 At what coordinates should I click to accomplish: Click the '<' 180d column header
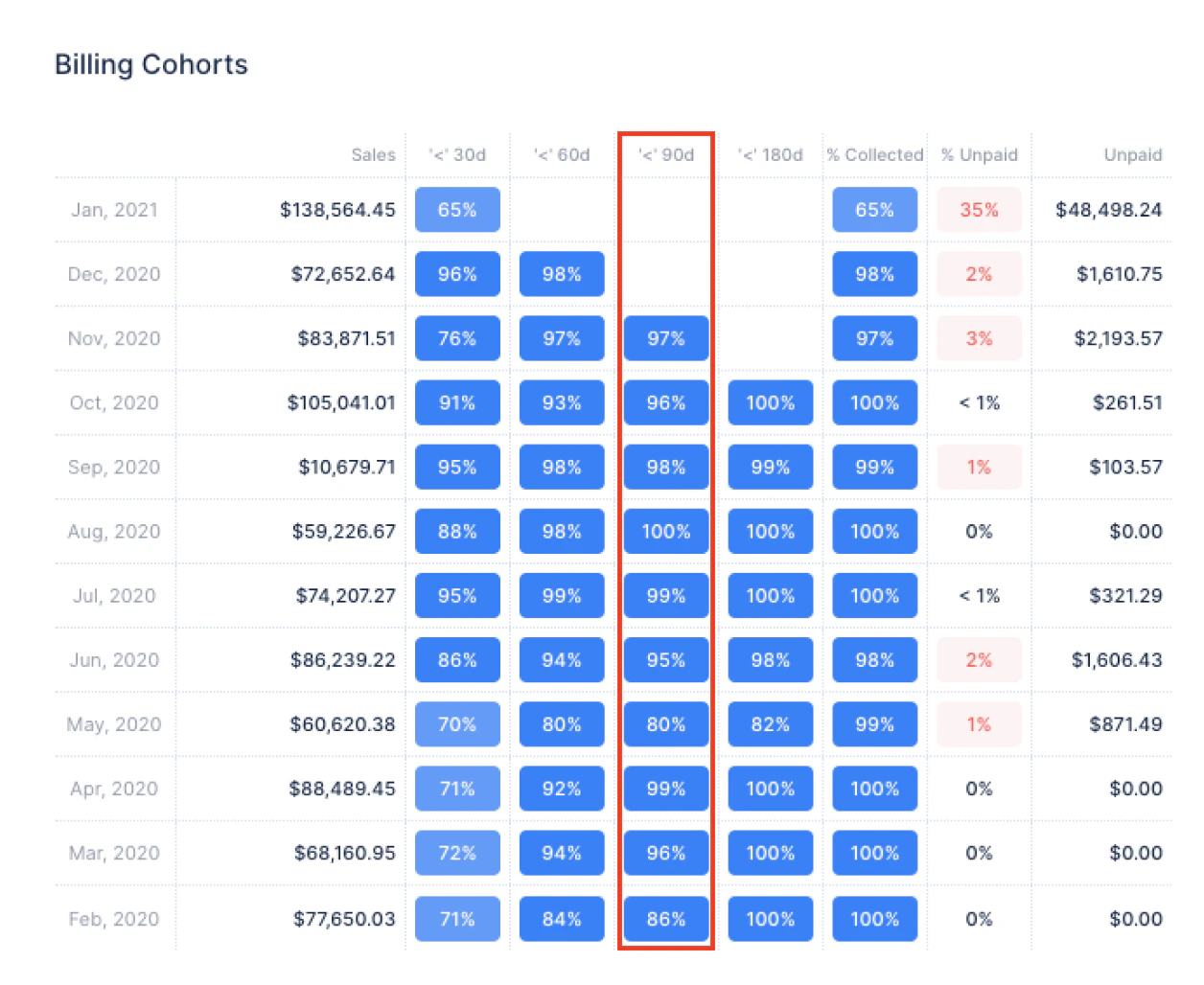(x=771, y=155)
